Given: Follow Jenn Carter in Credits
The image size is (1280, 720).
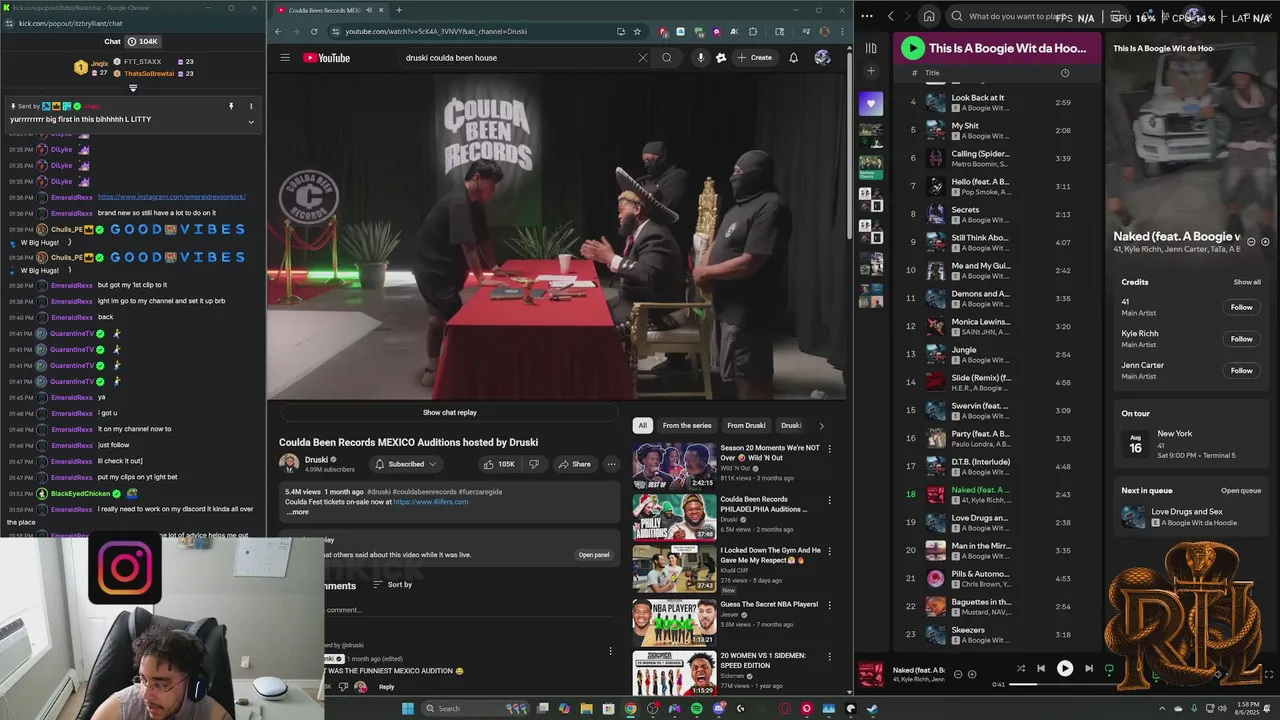Looking at the screenshot, I should pos(1241,371).
